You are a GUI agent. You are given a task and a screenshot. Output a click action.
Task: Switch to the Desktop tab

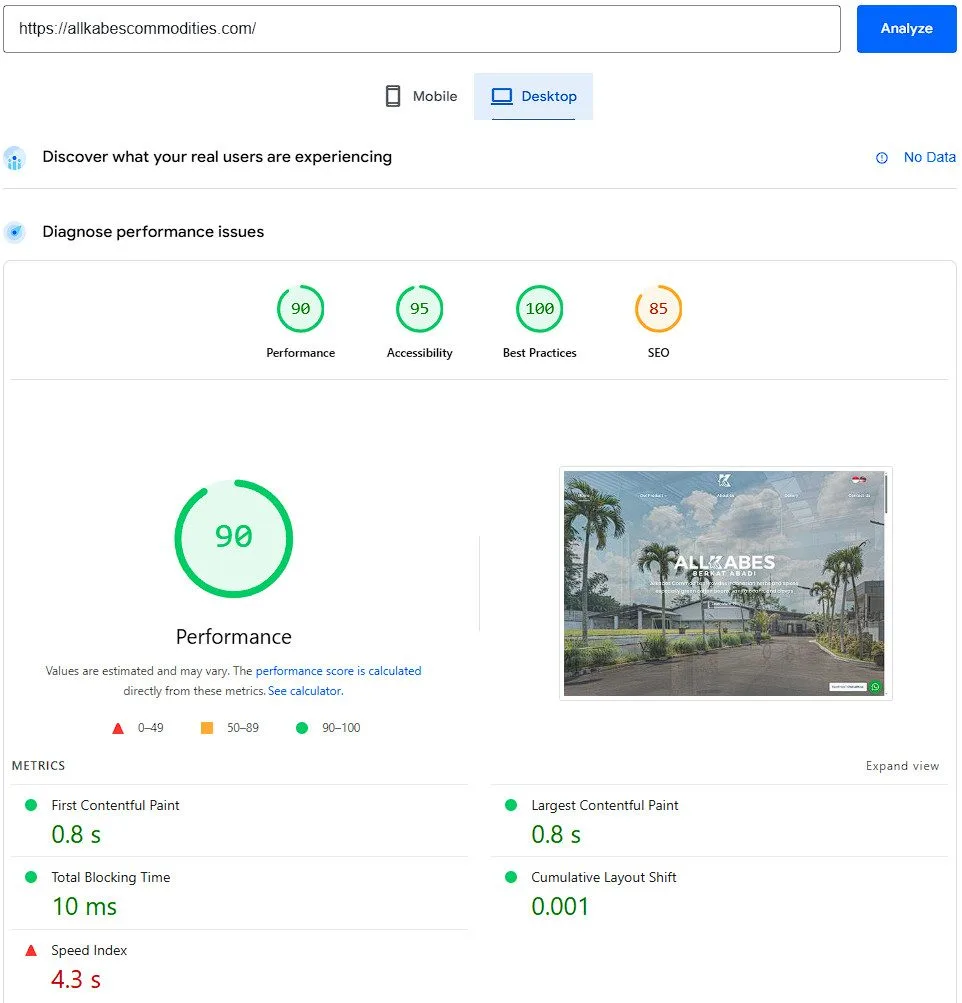pos(534,96)
